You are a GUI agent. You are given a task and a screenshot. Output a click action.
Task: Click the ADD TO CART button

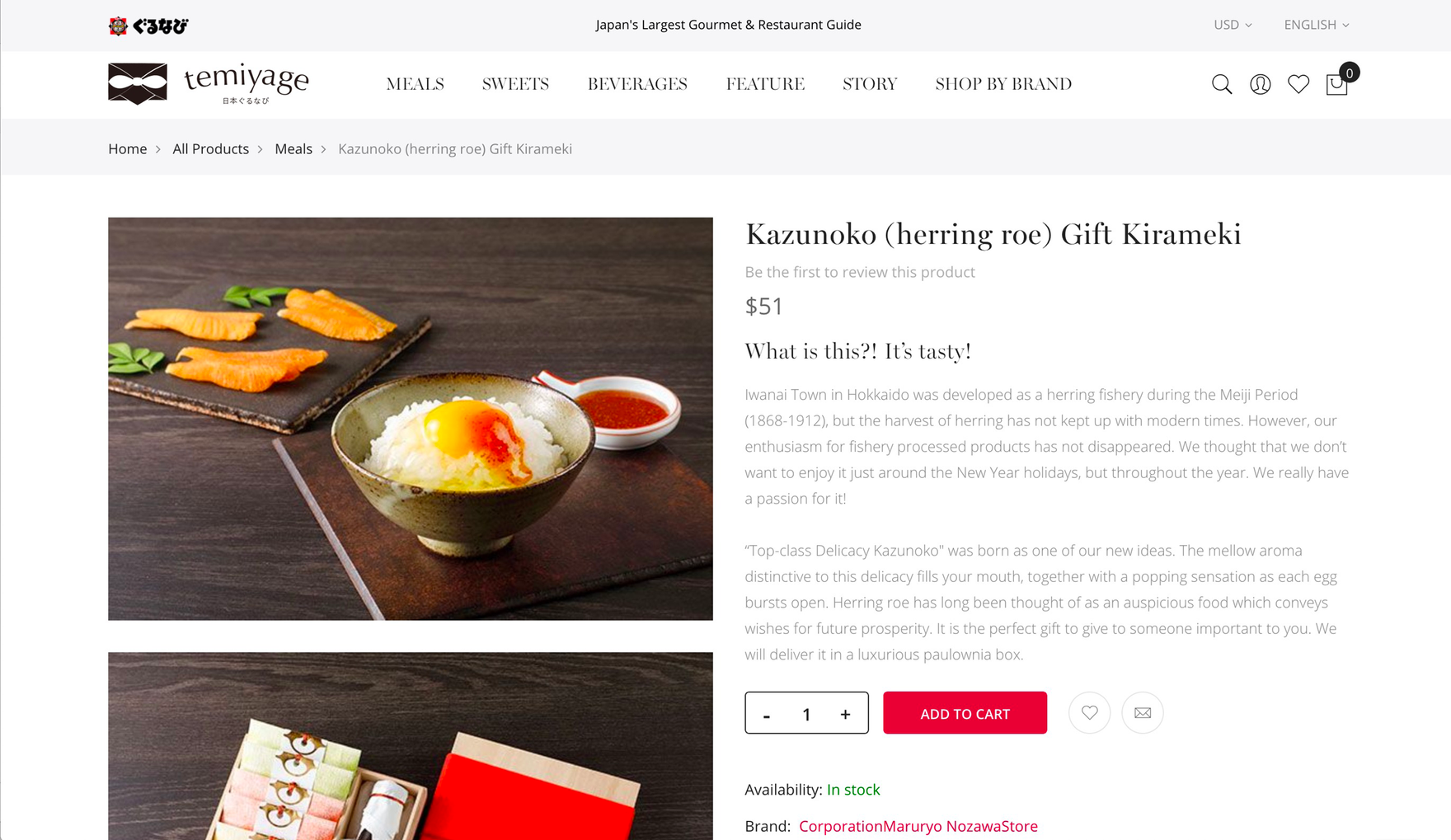(965, 713)
